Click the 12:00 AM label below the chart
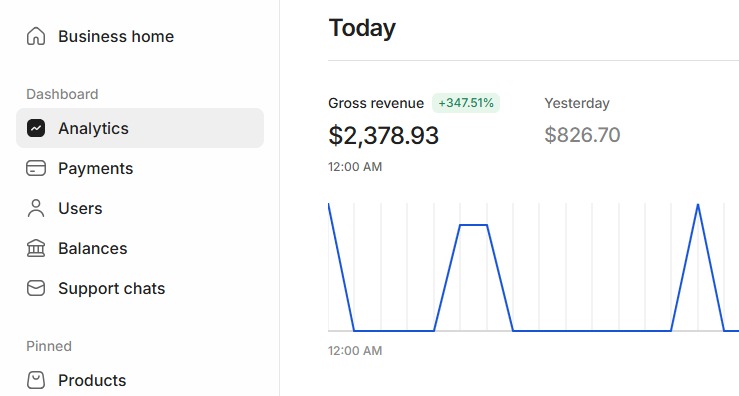The image size is (739, 396). 355,351
